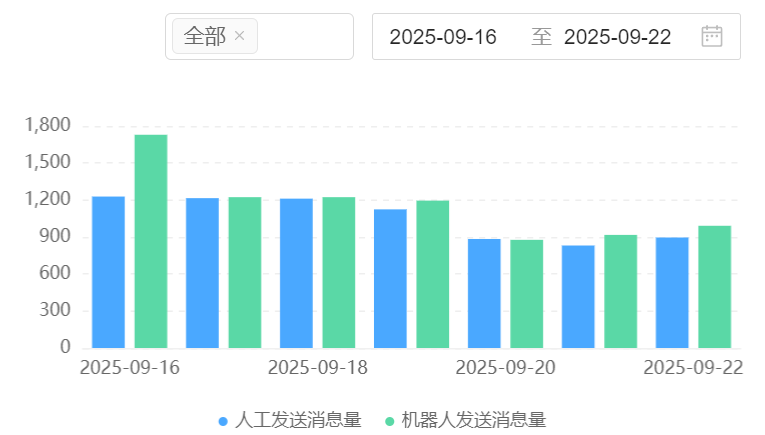Pick the blue bar above 2025-09-18
The height and width of the screenshot is (435, 765).
point(296,273)
